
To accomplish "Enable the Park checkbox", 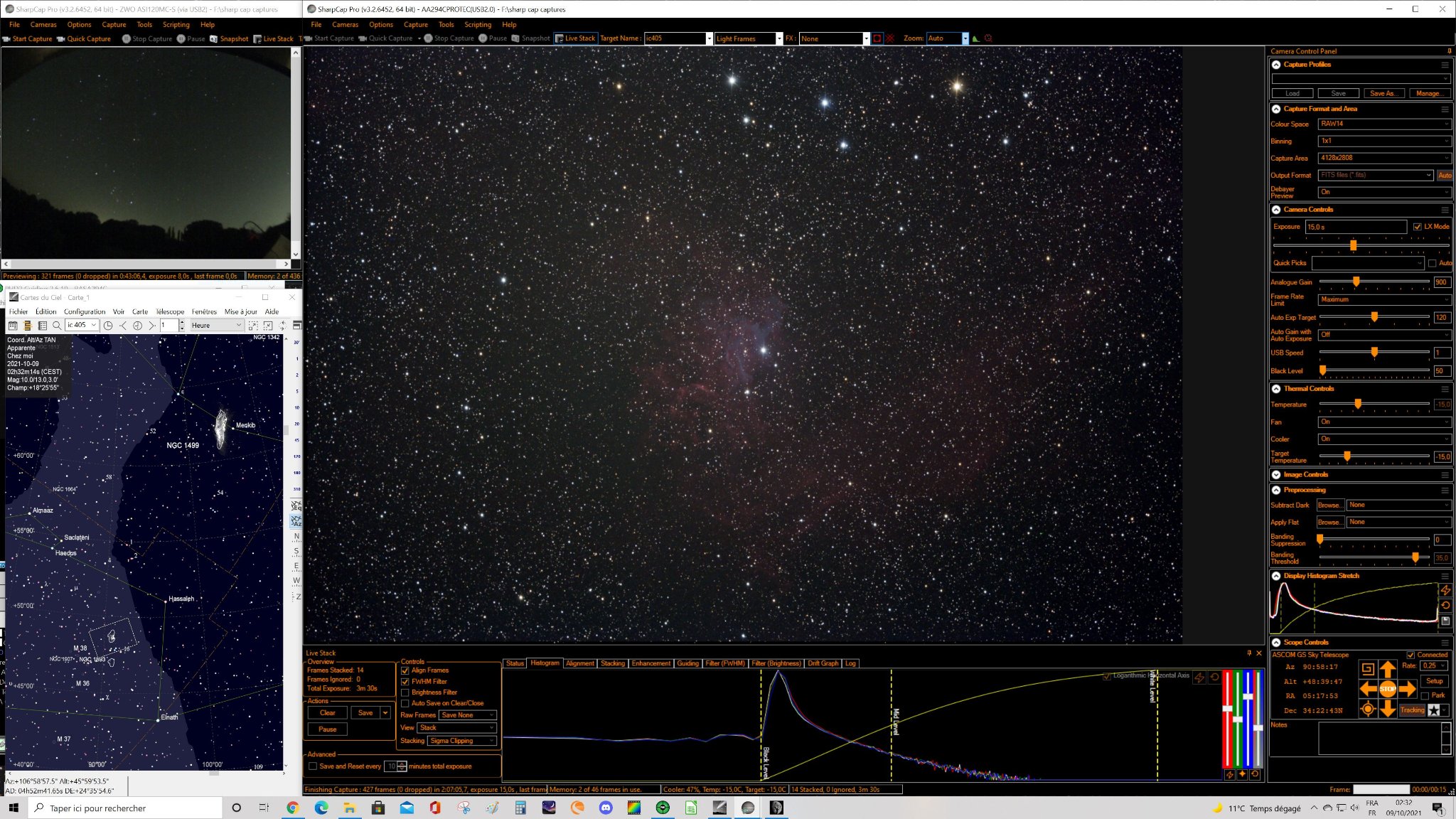I will (x=1425, y=695).
